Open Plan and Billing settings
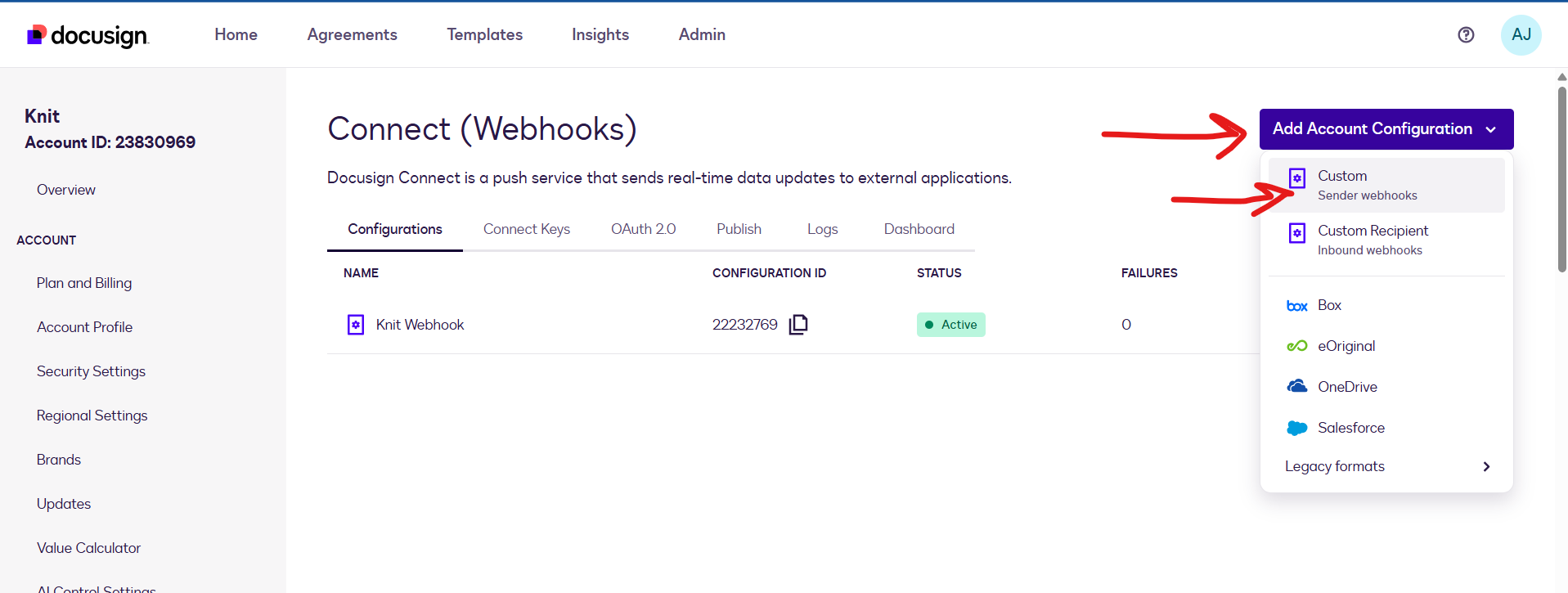This screenshot has height=593, width=1568. click(84, 283)
